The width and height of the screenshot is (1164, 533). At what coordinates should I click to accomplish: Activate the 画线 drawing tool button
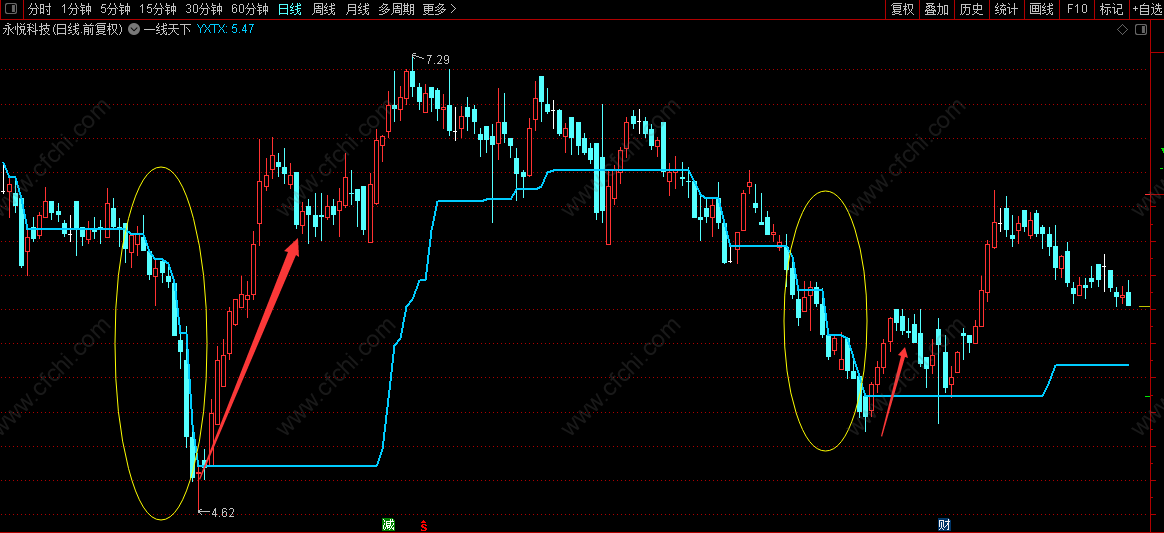tap(1042, 9)
